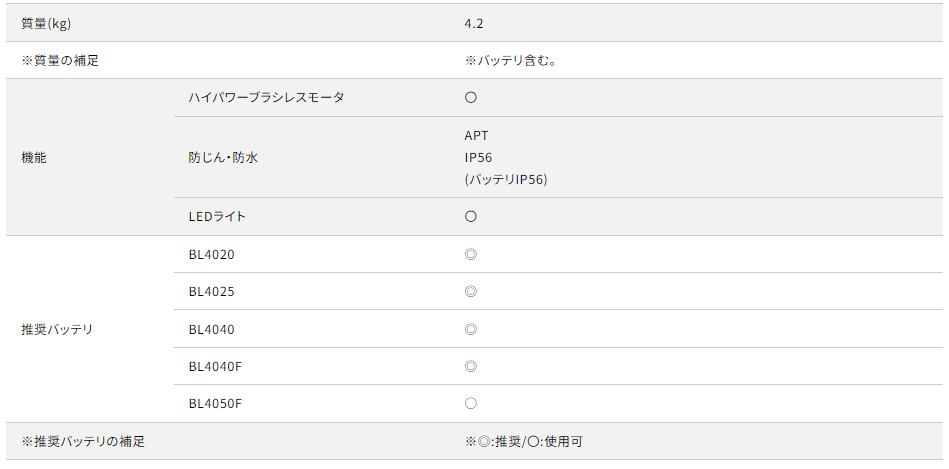Click the ※◎:推奨/○:使用可 legend text

coord(523,442)
